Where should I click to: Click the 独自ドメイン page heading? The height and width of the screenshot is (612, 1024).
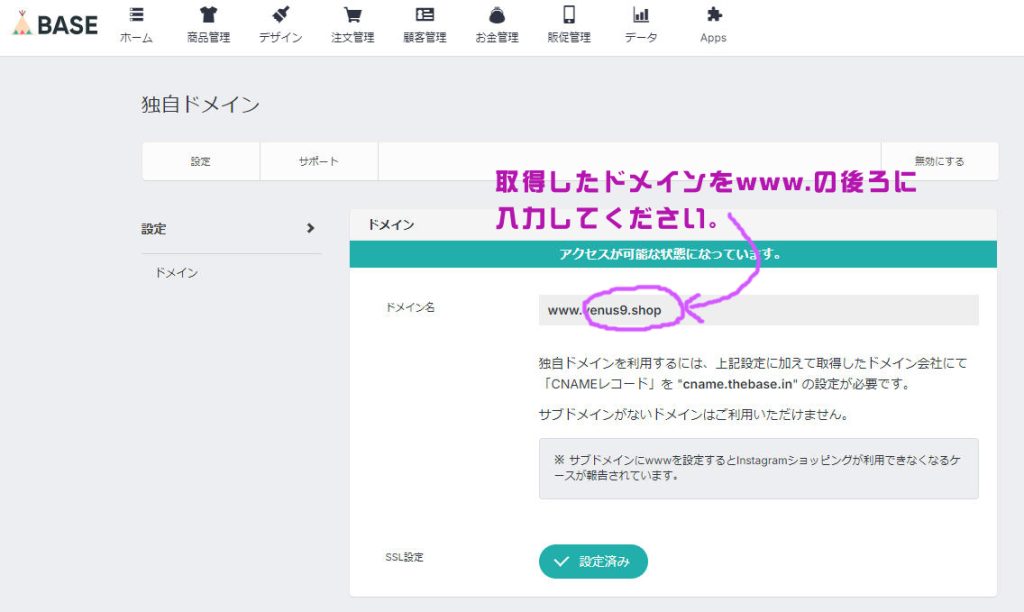(201, 104)
